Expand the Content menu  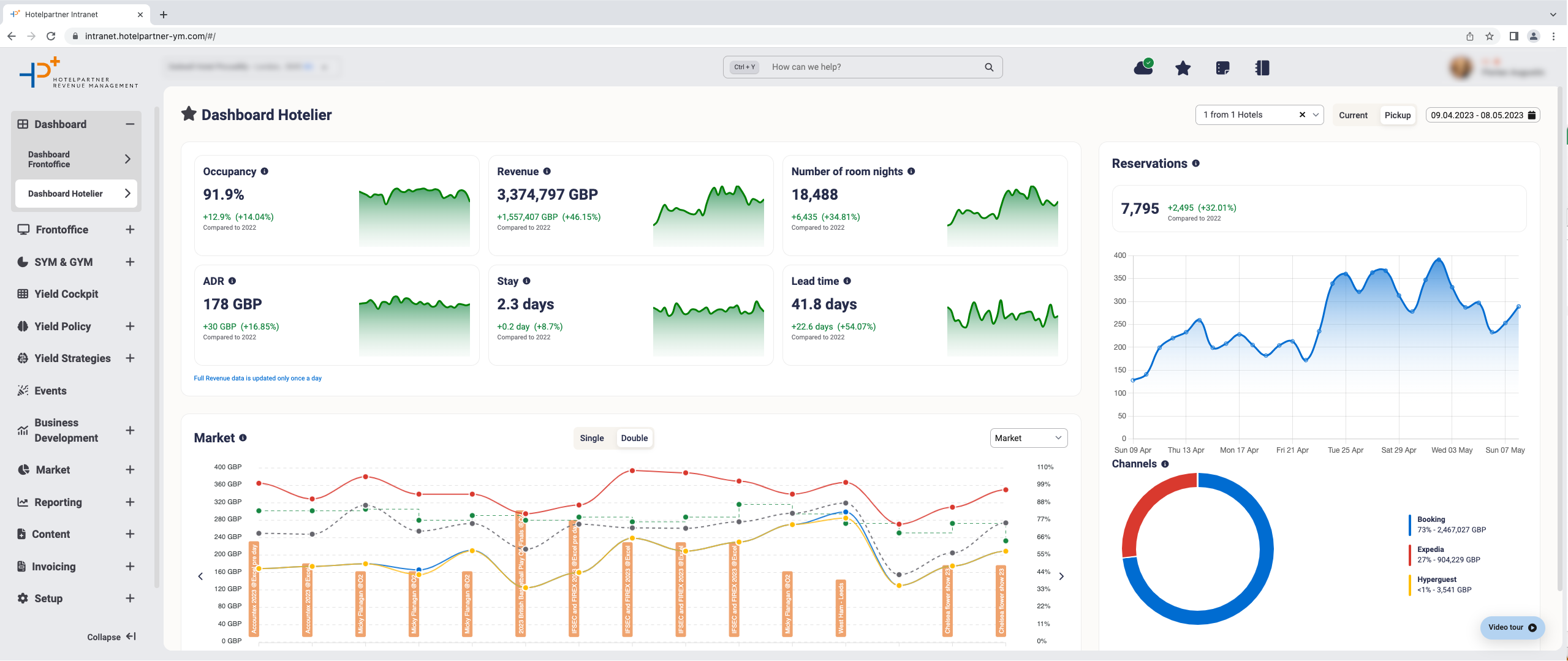130,534
